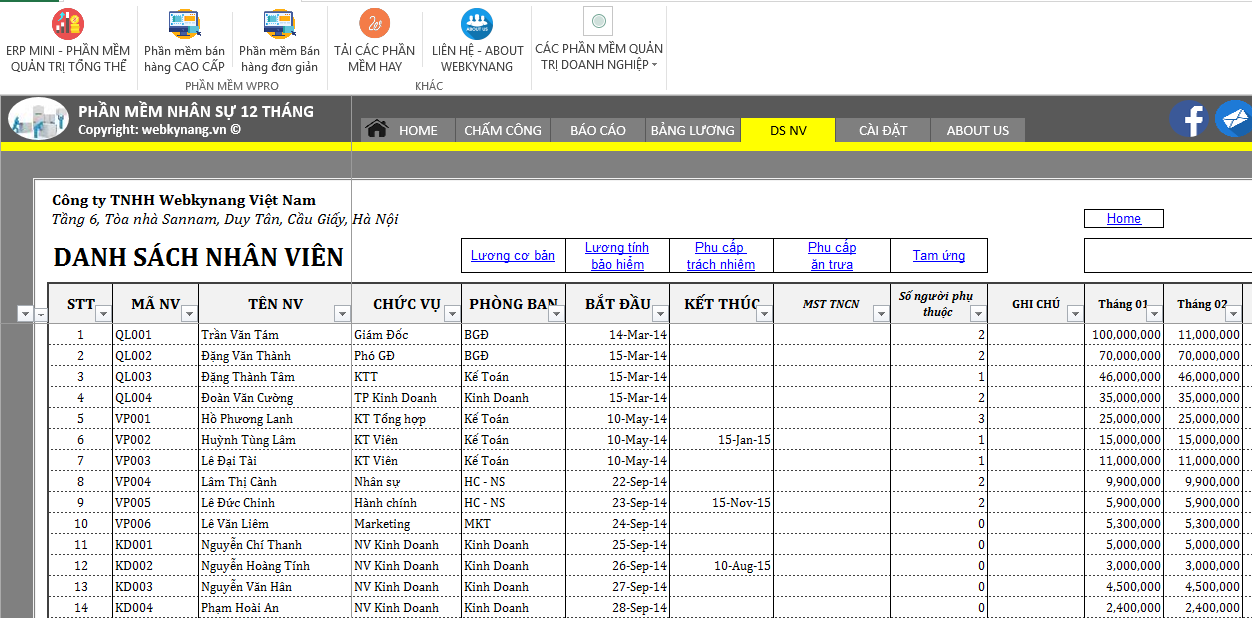Select the TP Kinh Doanh position cell
Screen dimensions: 1252x618
406,398
